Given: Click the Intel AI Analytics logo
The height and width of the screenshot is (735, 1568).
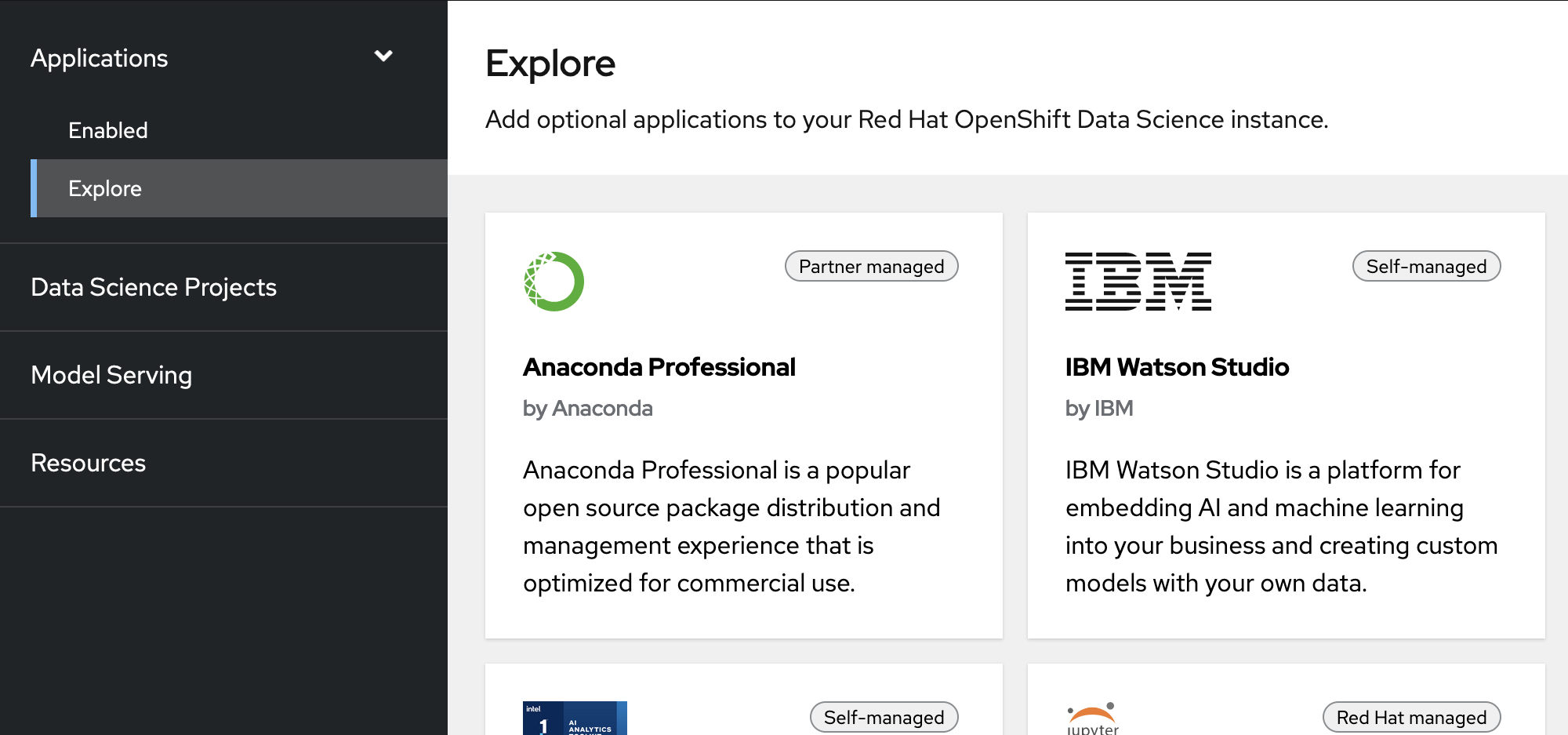Looking at the screenshot, I should (575, 718).
